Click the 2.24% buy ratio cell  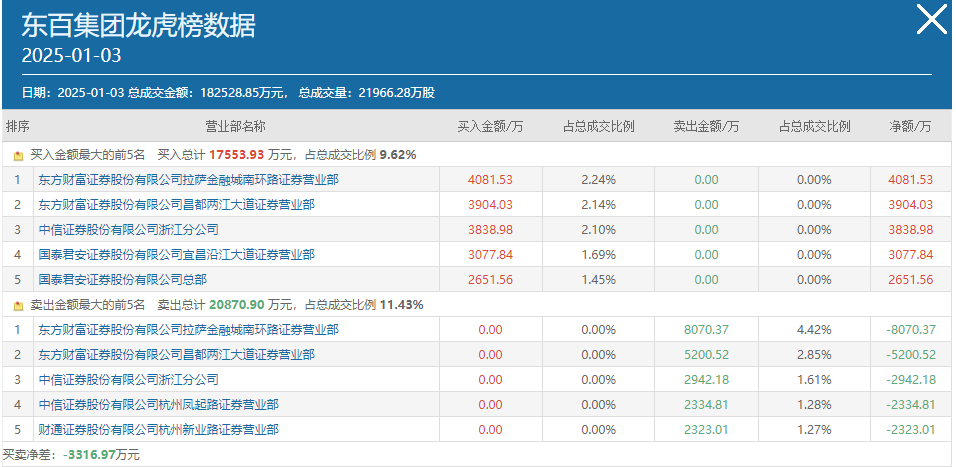[x=598, y=180]
